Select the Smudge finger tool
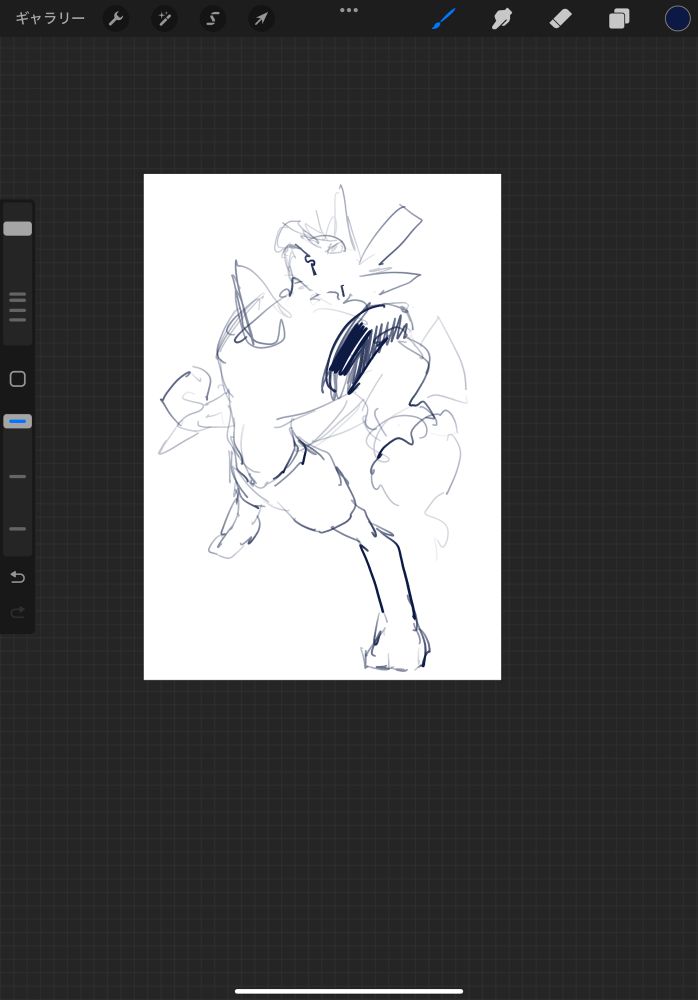 502,19
